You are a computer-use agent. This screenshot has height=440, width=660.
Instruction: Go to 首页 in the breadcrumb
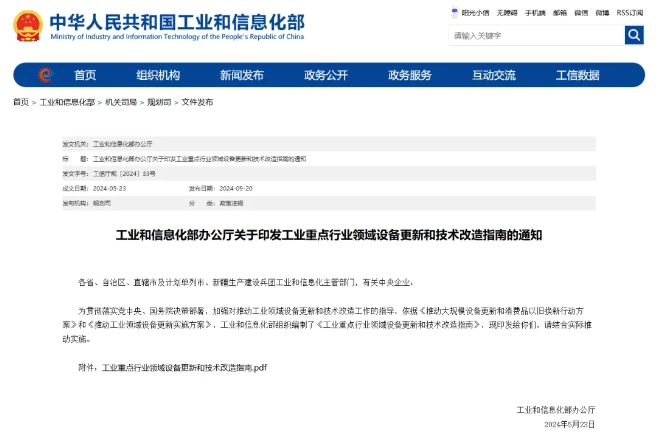[x=21, y=102]
